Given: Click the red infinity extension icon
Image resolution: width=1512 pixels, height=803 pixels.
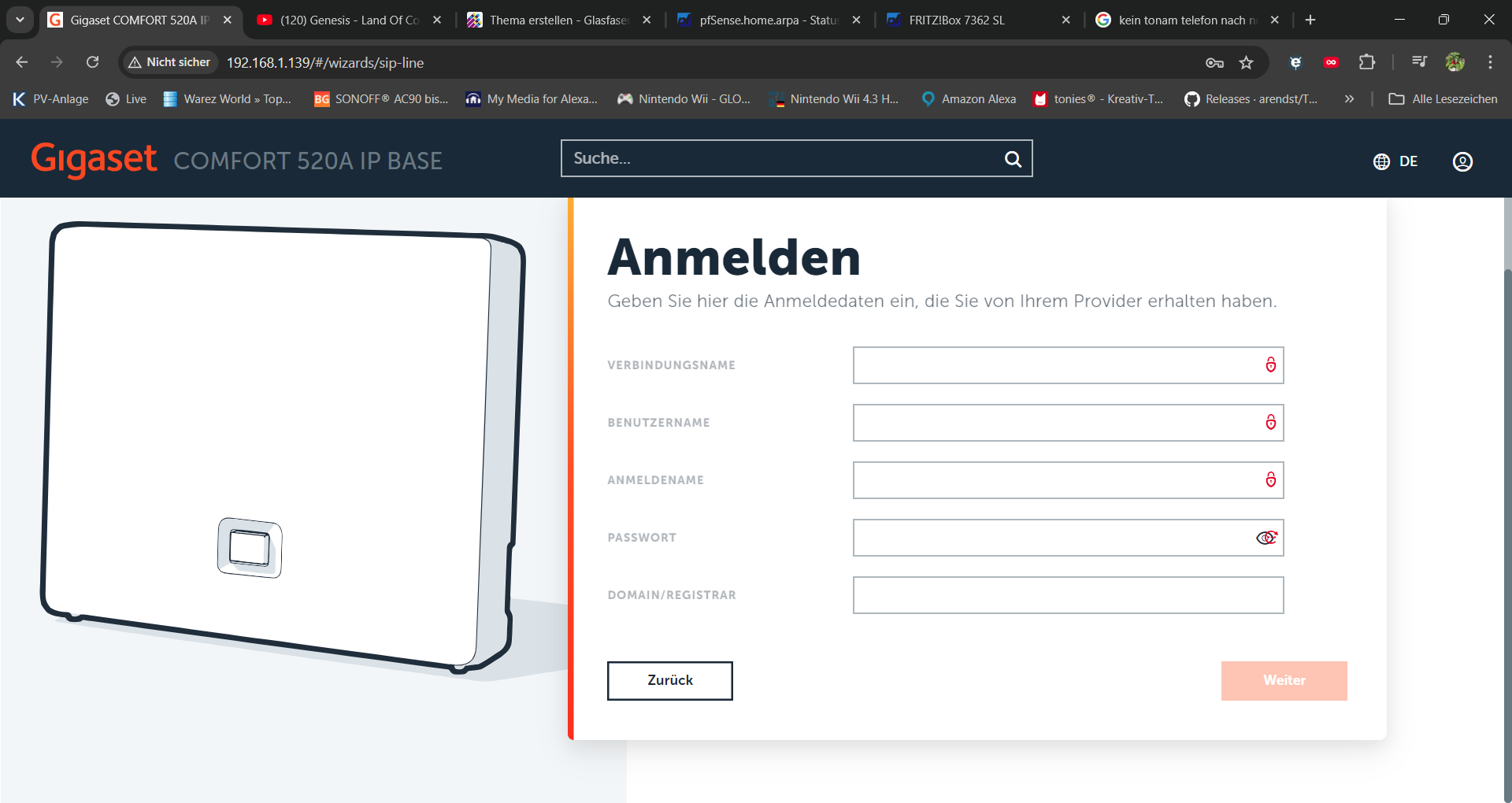Looking at the screenshot, I should tap(1331, 62).
